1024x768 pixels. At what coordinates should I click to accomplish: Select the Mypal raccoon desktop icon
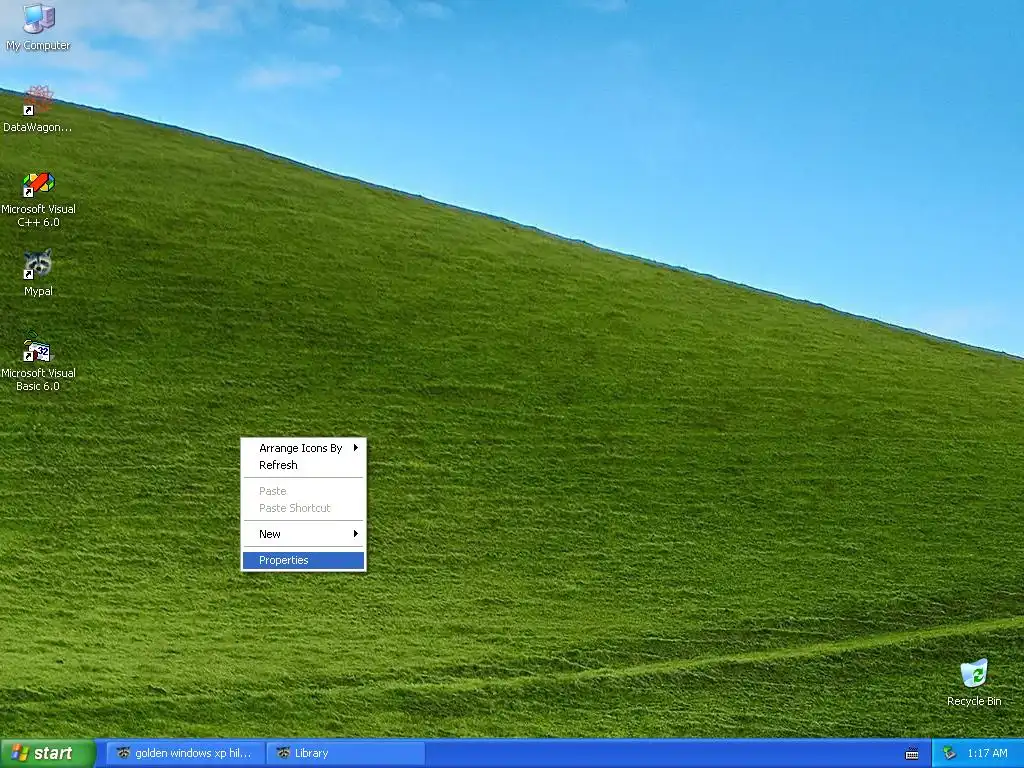(x=38, y=273)
